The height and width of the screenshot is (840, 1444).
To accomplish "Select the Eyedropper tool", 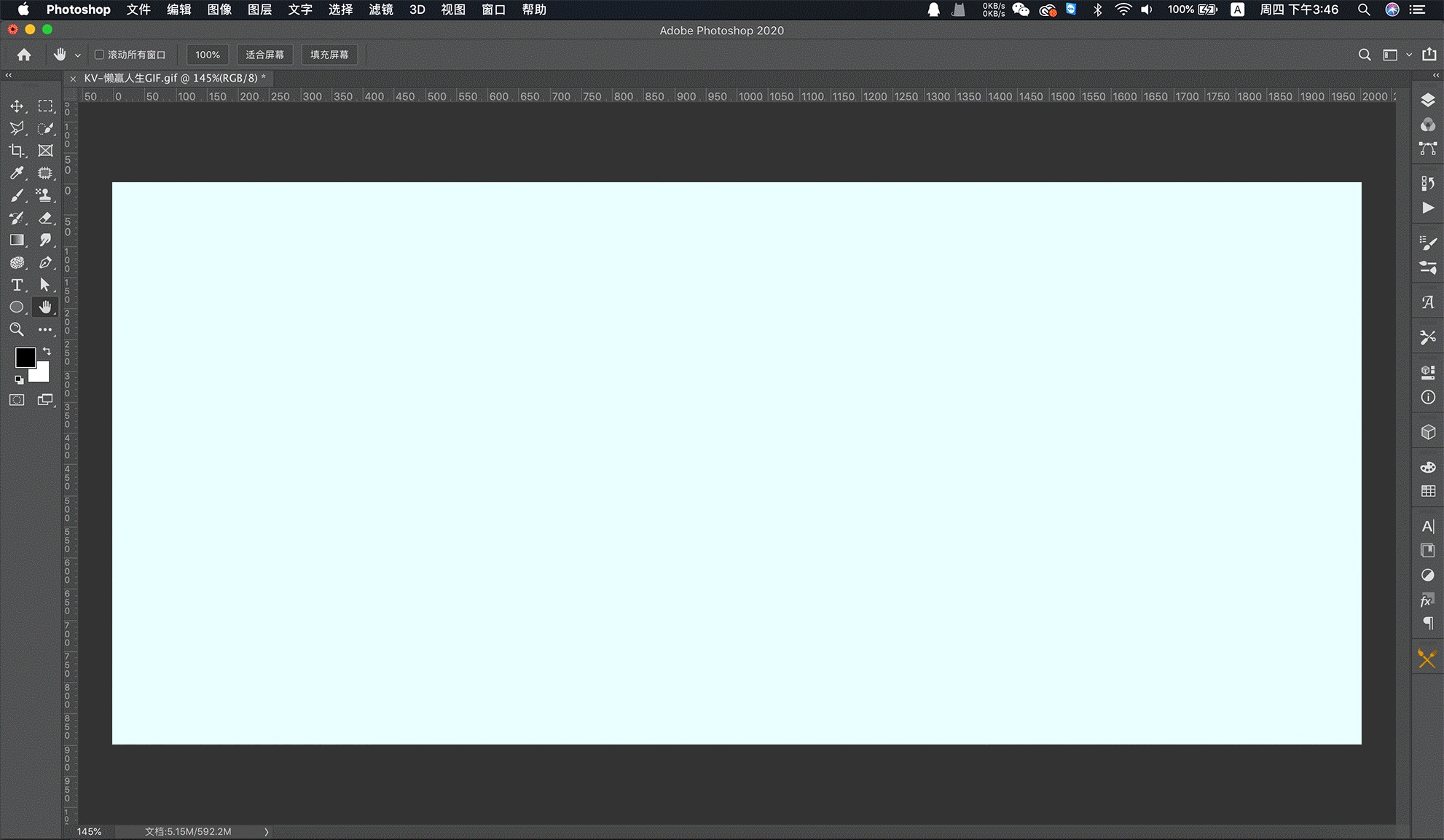I will point(17,173).
